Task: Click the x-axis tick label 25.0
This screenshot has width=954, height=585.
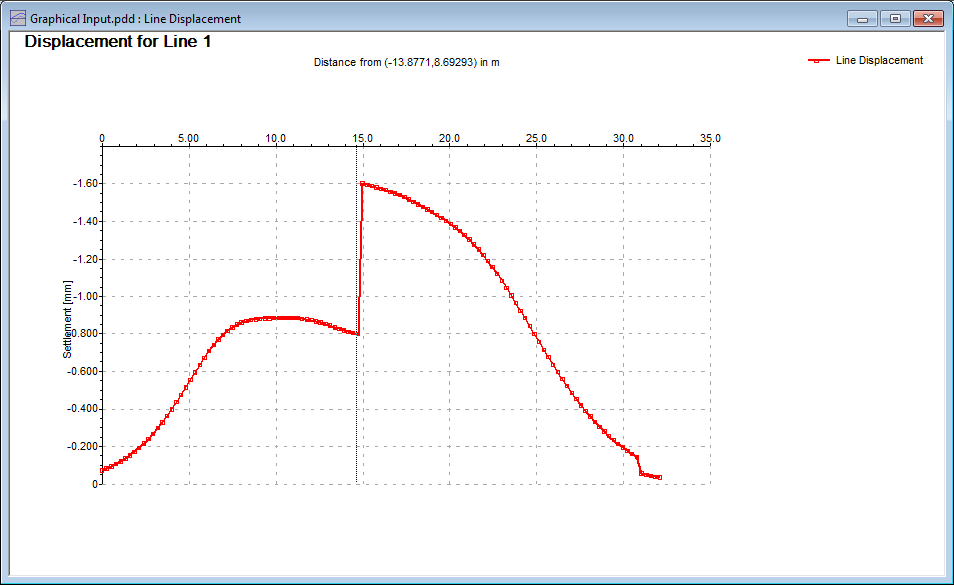Action: point(536,138)
